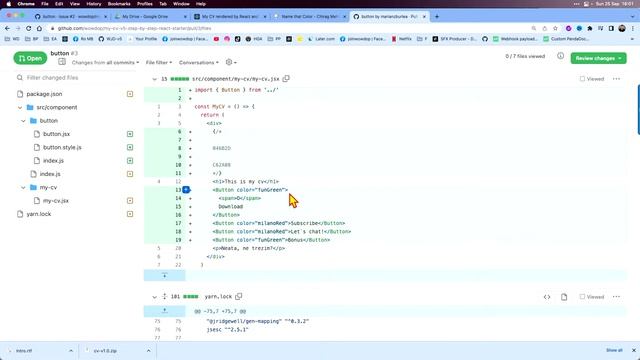Open the Chrome home page
This screenshot has width=640, height=360.
coord(39,28)
